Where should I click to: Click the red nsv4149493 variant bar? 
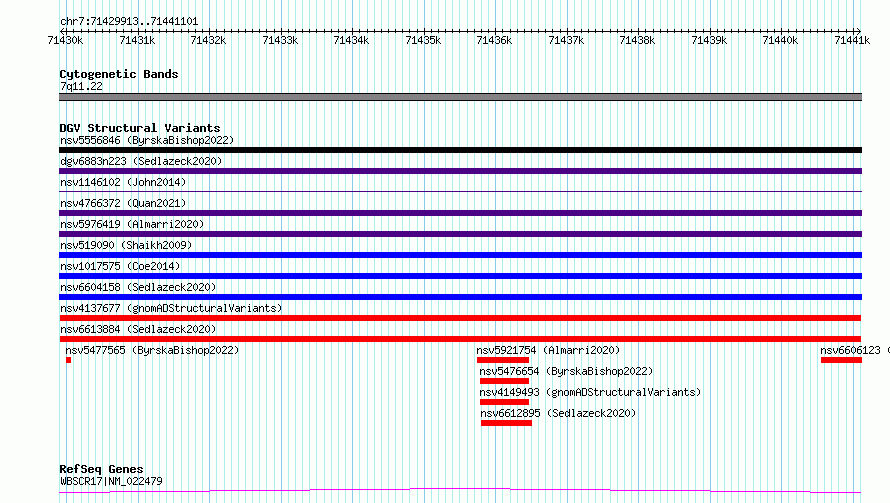[x=505, y=402]
